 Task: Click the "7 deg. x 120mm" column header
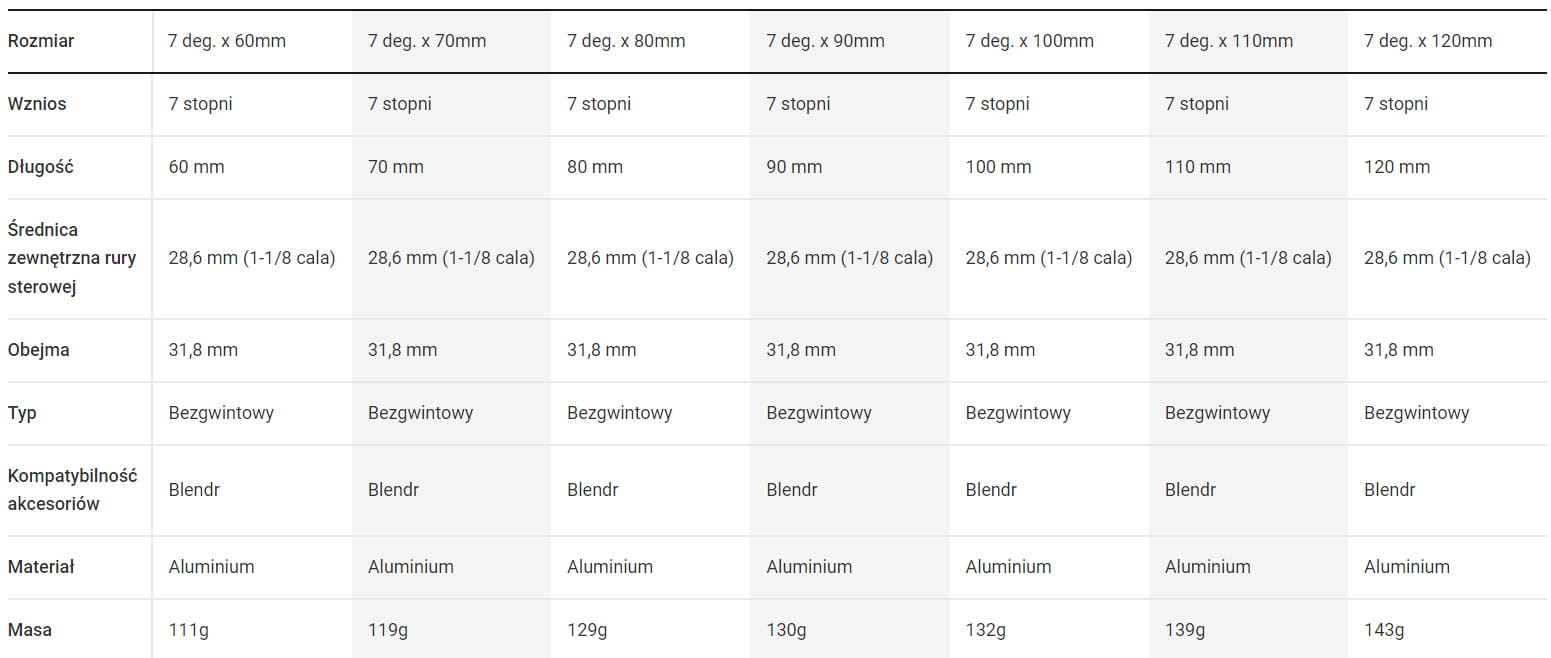coord(1427,41)
